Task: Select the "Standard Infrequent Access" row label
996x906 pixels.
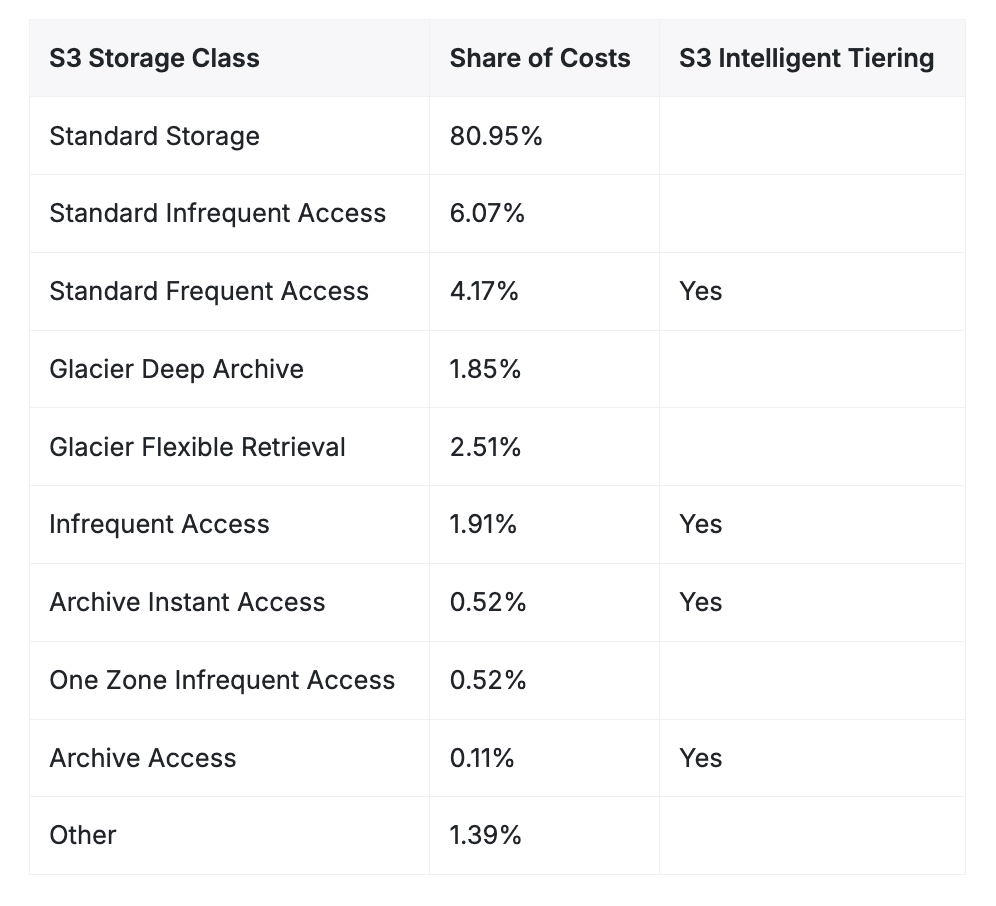Action: (x=217, y=213)
